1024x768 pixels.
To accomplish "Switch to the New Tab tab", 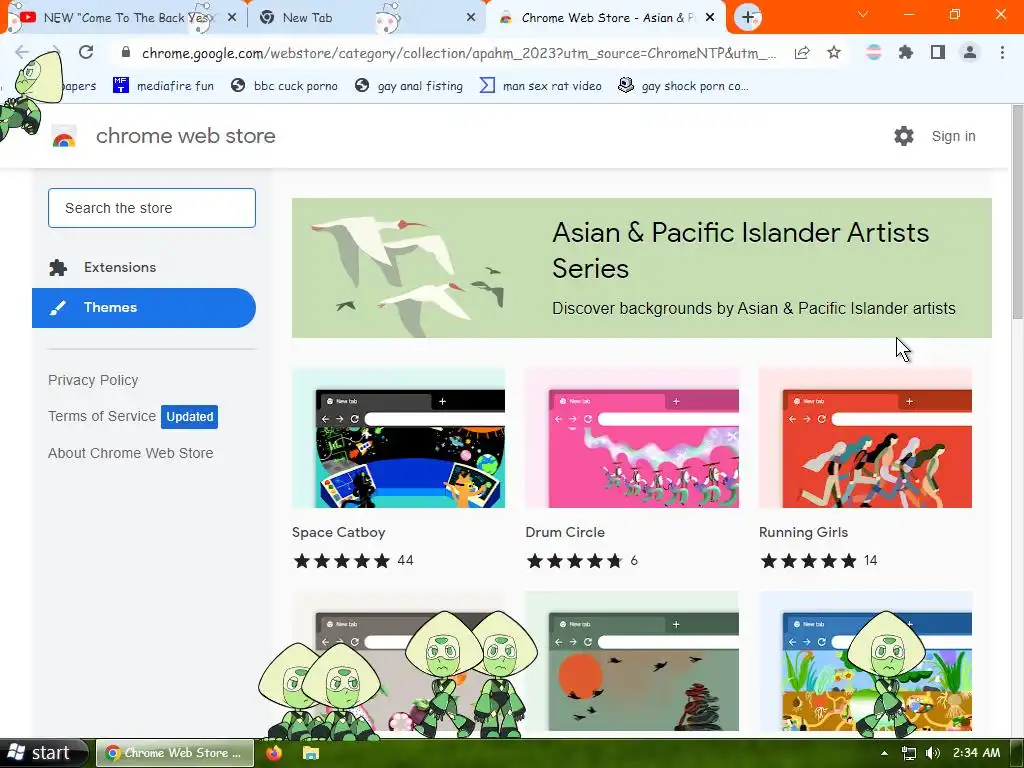I will [366, 18].
